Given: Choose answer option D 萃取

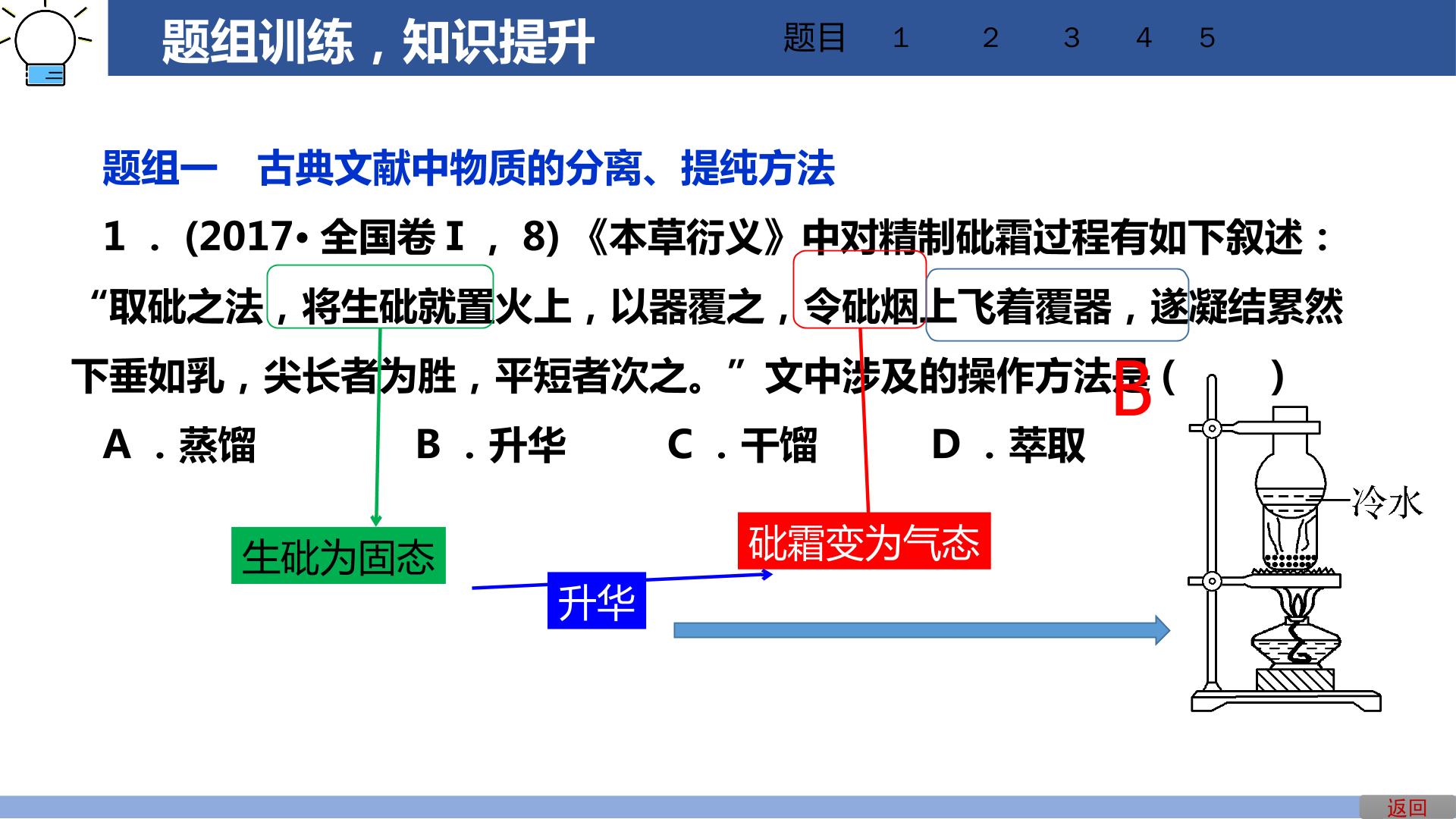Looking at the screenshot, I should (x=1009, y=445).
